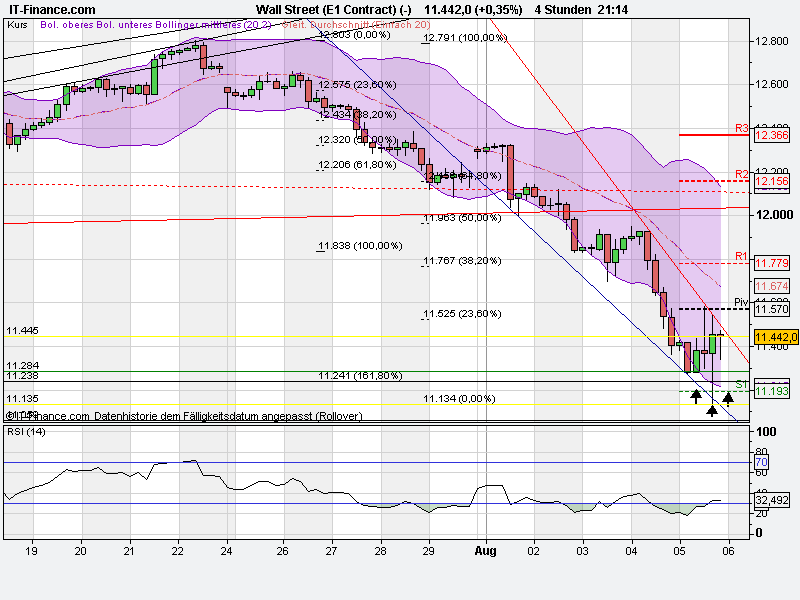
Task: Click Fibonacci label 12.575 (23,60%)
Action: coord(357,85)
